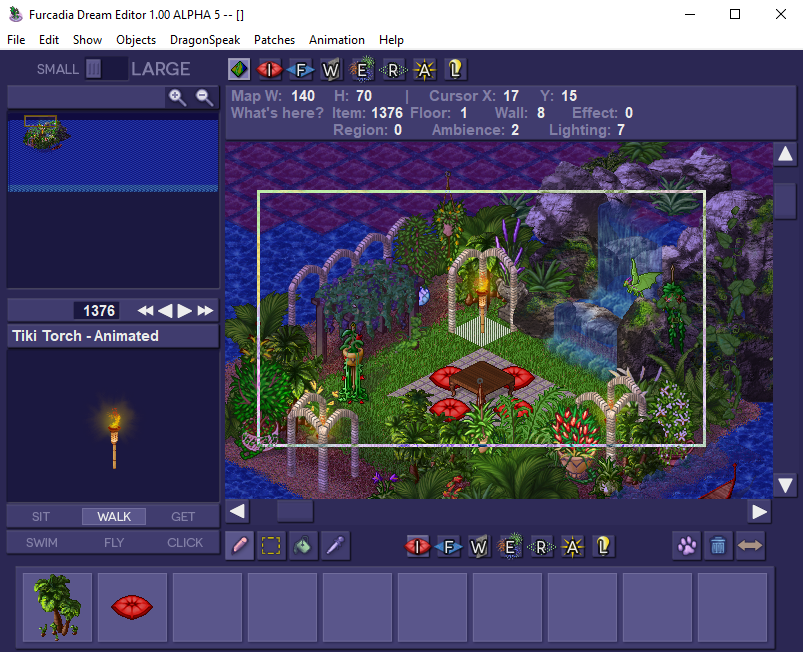
Task: Toggle the CLICK flag
Action: pos(185,542)
